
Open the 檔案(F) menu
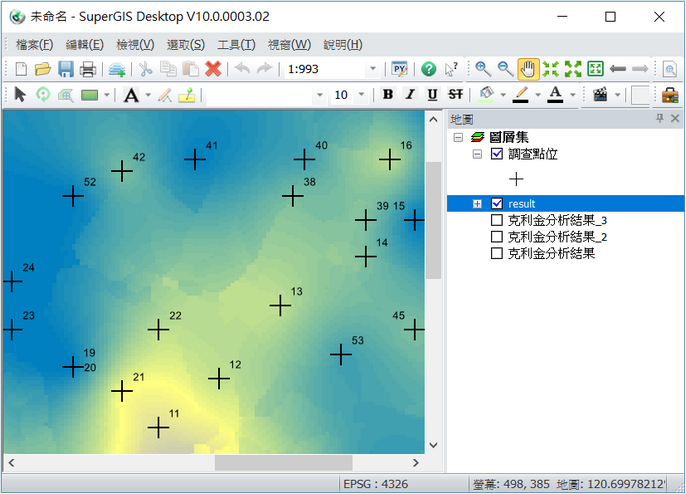[34, 44]
